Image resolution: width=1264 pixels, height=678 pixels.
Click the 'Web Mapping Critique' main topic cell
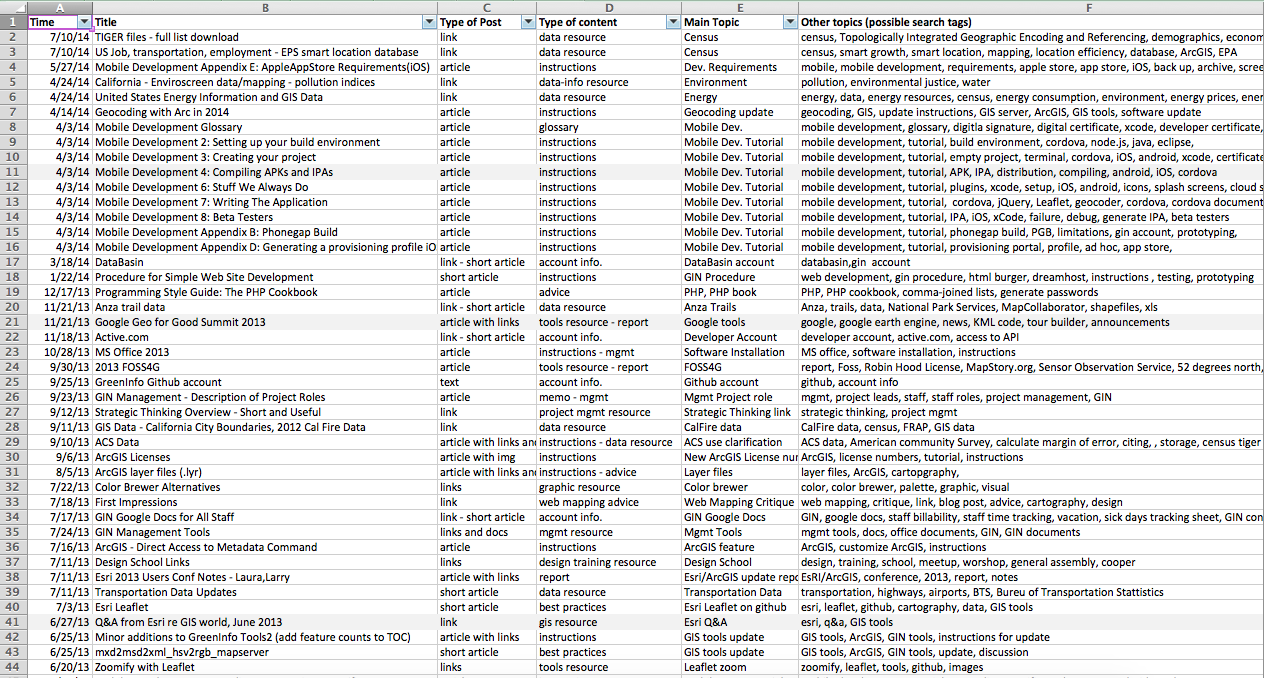(740, 502)
